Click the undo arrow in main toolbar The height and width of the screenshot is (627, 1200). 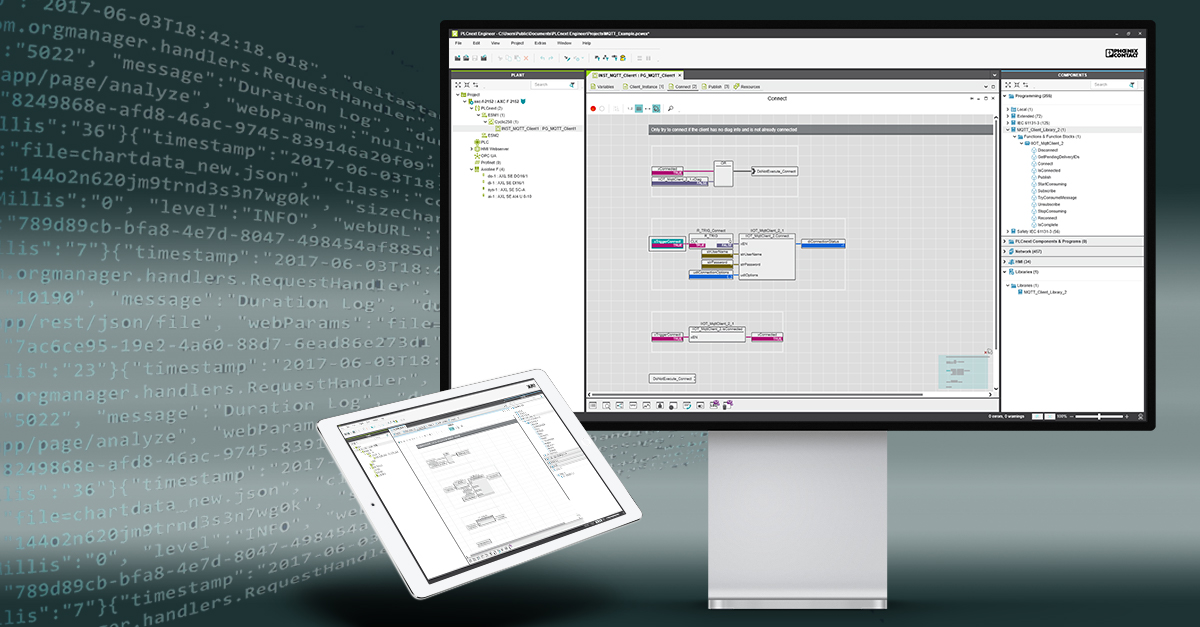click(x=542, y=58)
